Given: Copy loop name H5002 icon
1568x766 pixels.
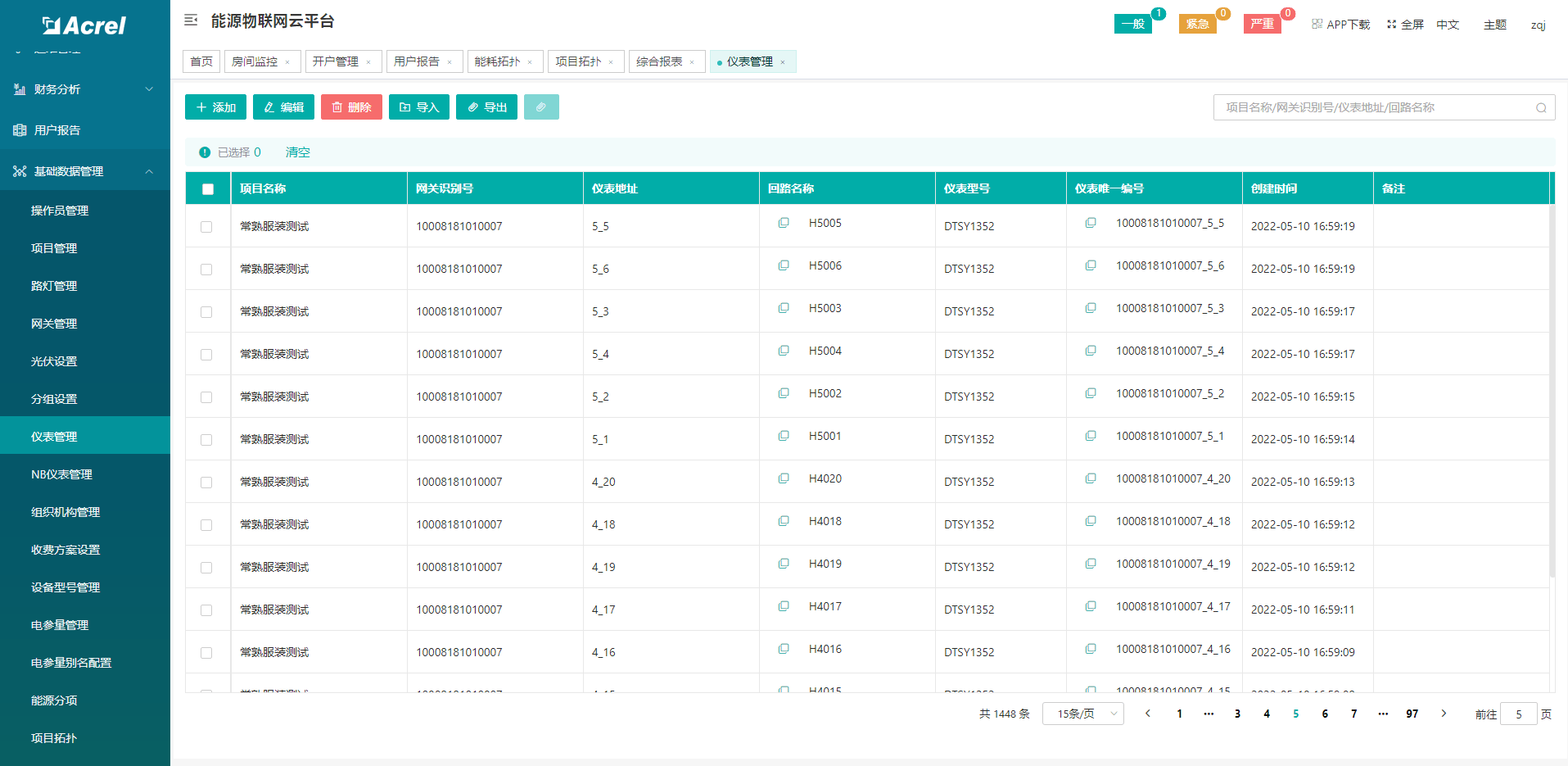Looking at the screenshot, I should click(784, 393).
